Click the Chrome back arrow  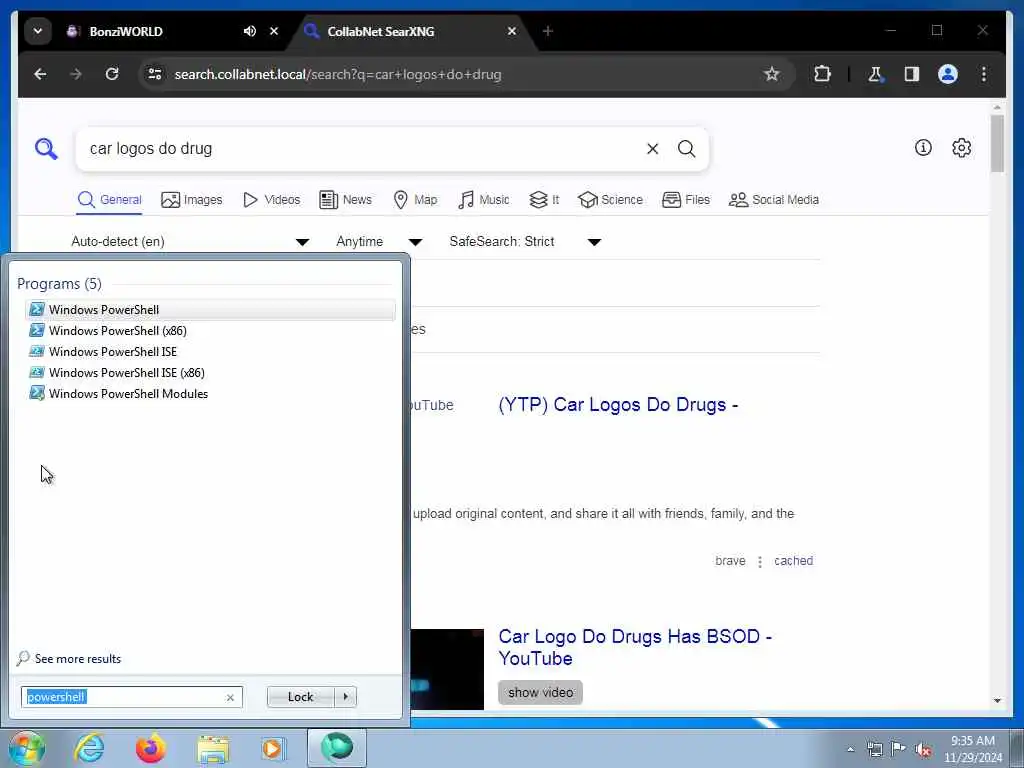coord(40,74)
